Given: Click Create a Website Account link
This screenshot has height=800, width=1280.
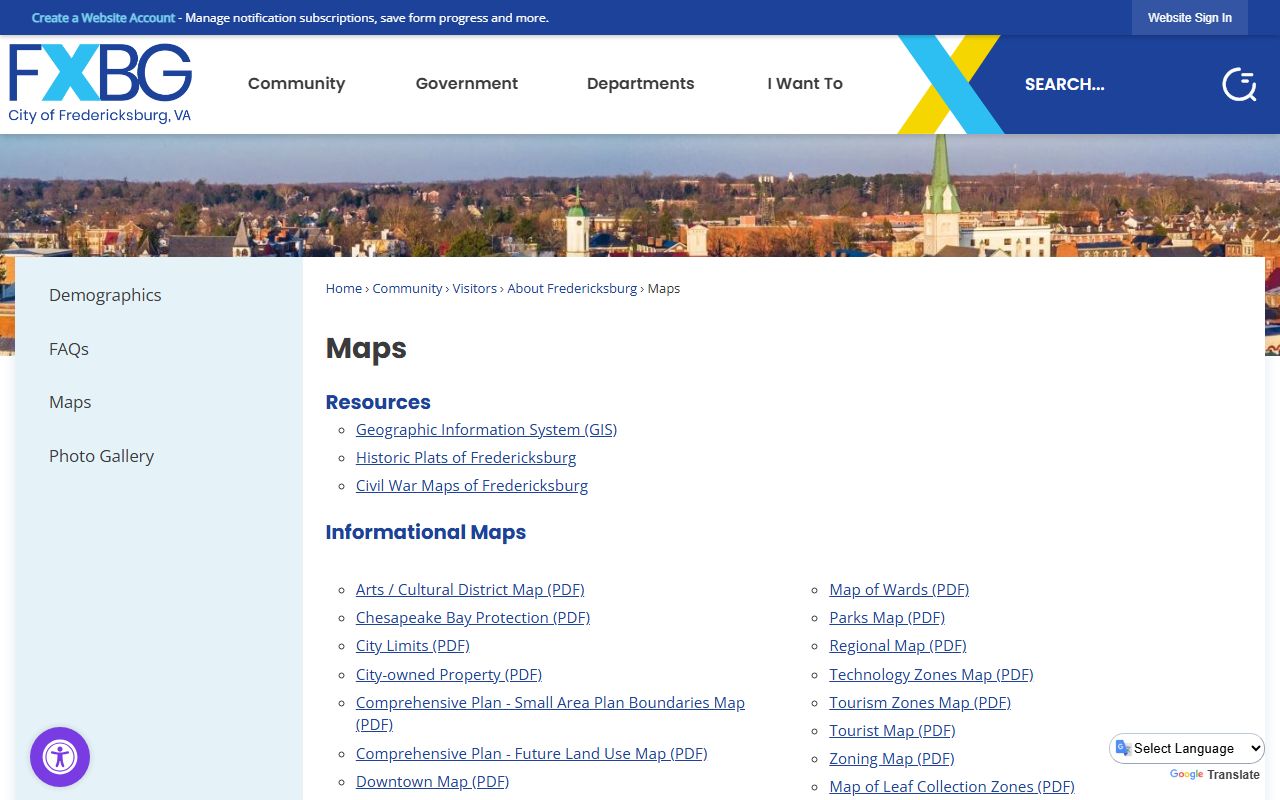Looking at the screenshot, I should click(103, 18).
